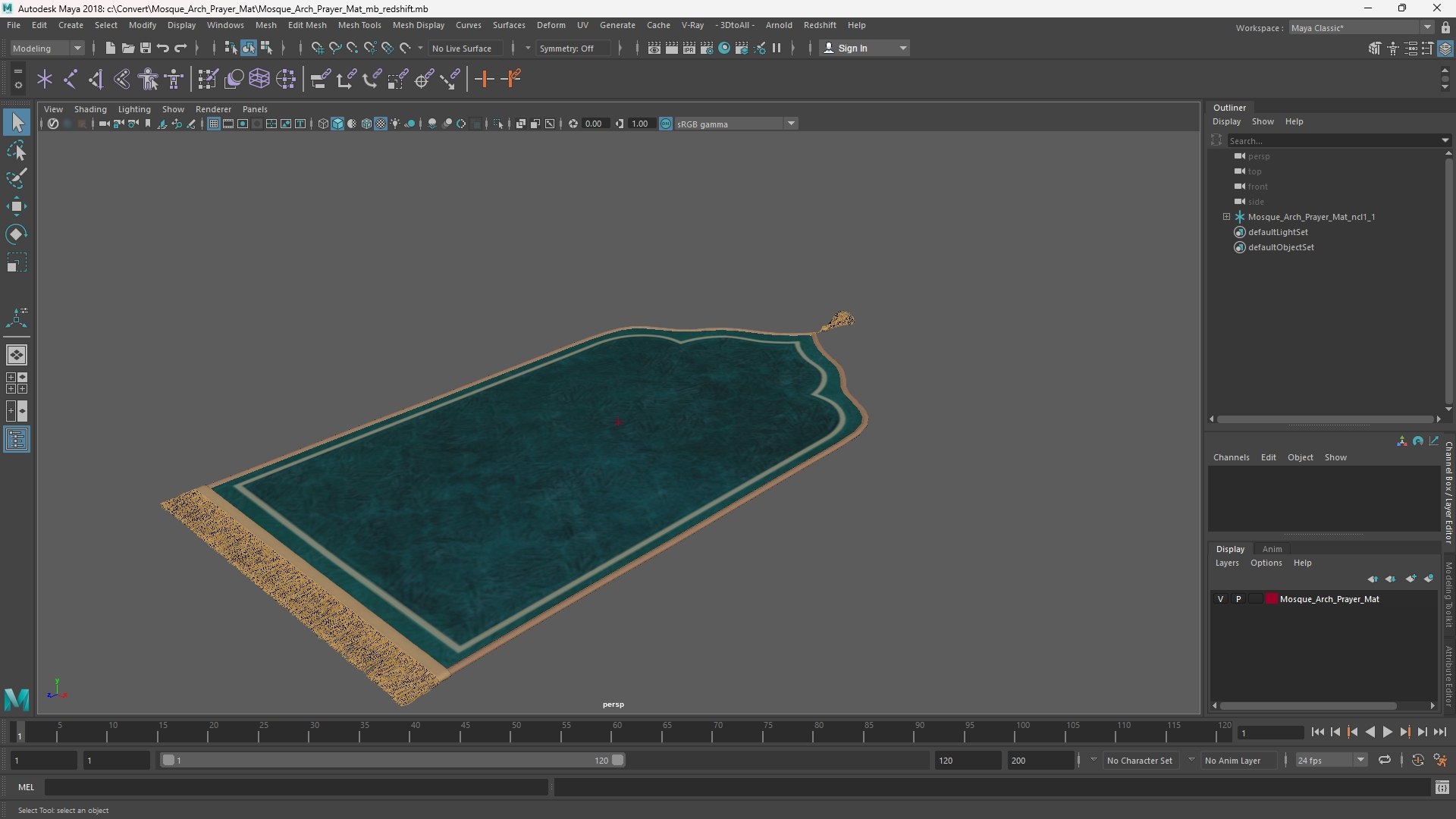
Task: Click the Save Scene icon
Action: click(146, 49)
